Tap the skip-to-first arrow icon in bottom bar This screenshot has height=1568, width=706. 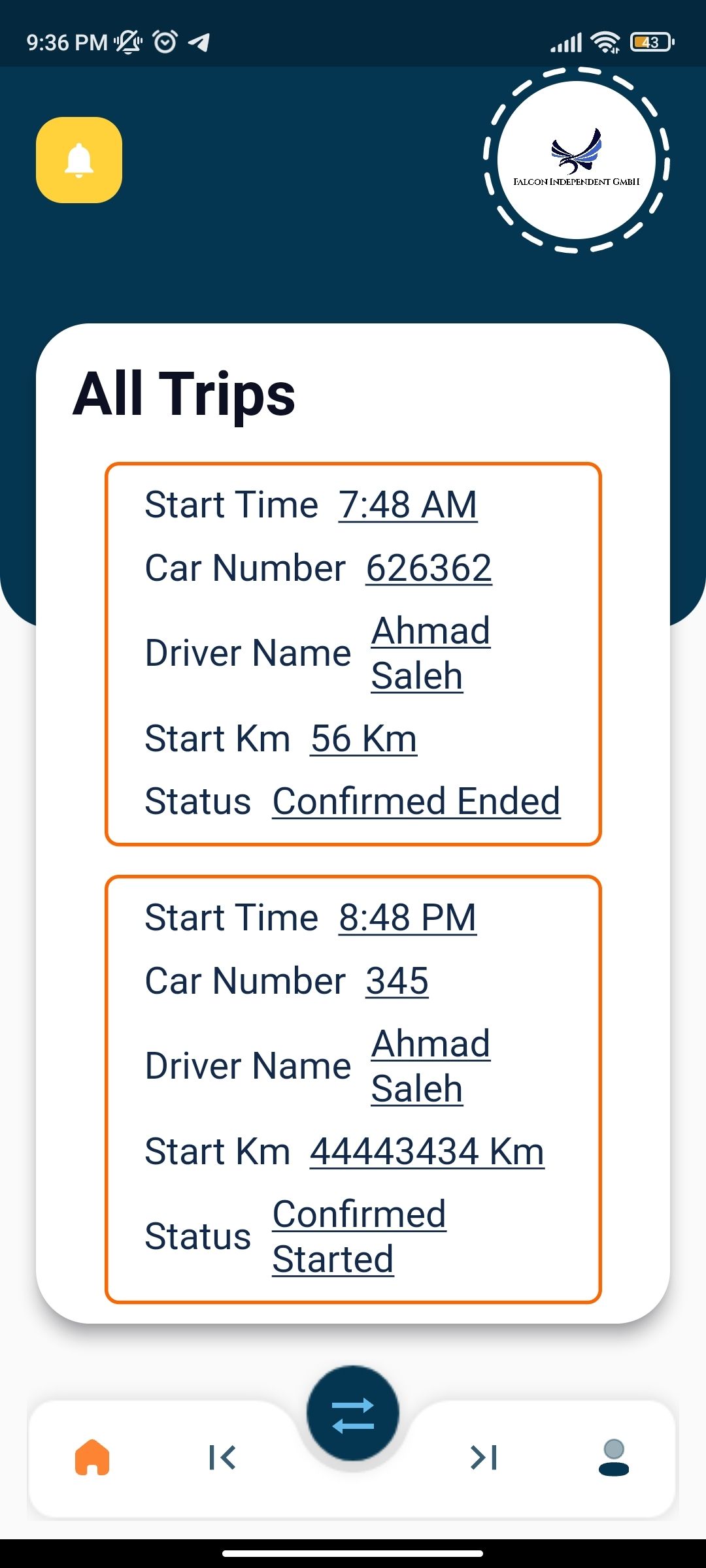coord(222,1458)
